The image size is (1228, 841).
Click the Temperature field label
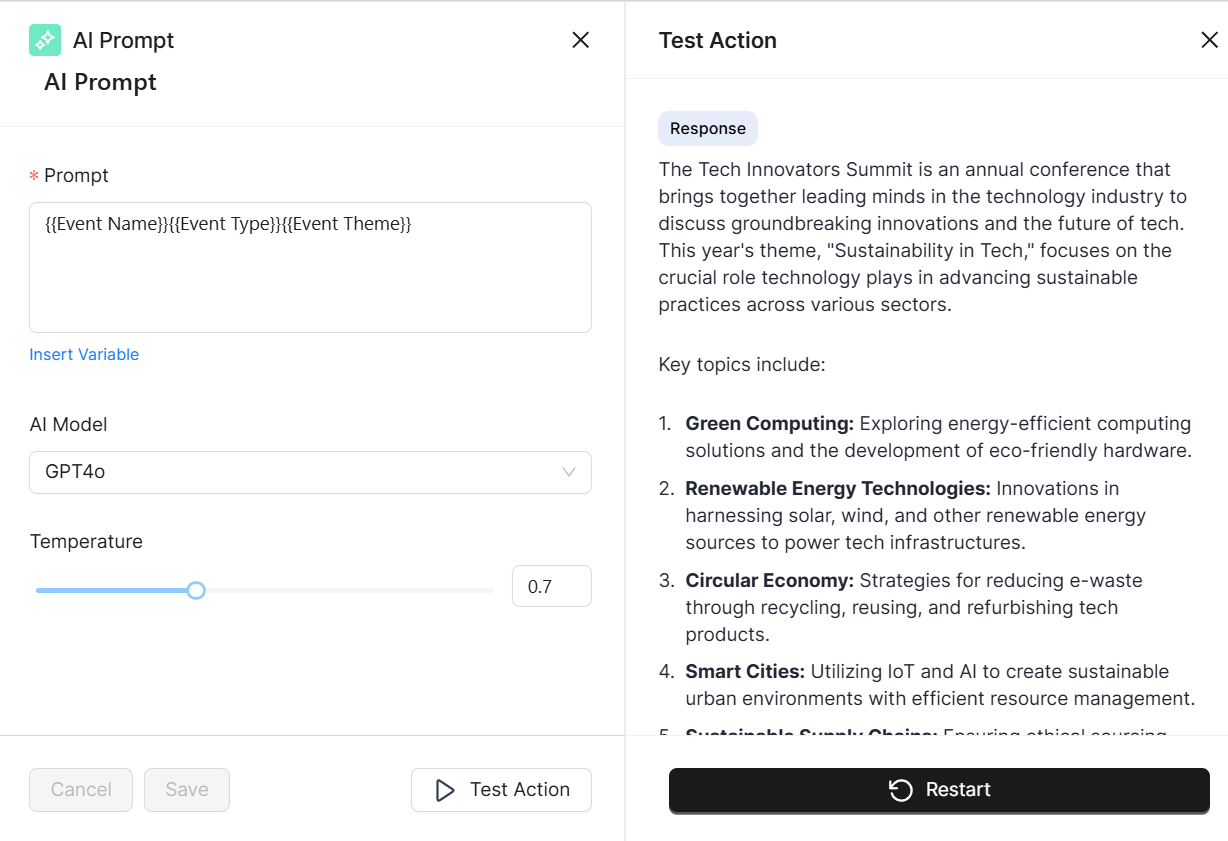pyautogui.click(x=86, y=541)
